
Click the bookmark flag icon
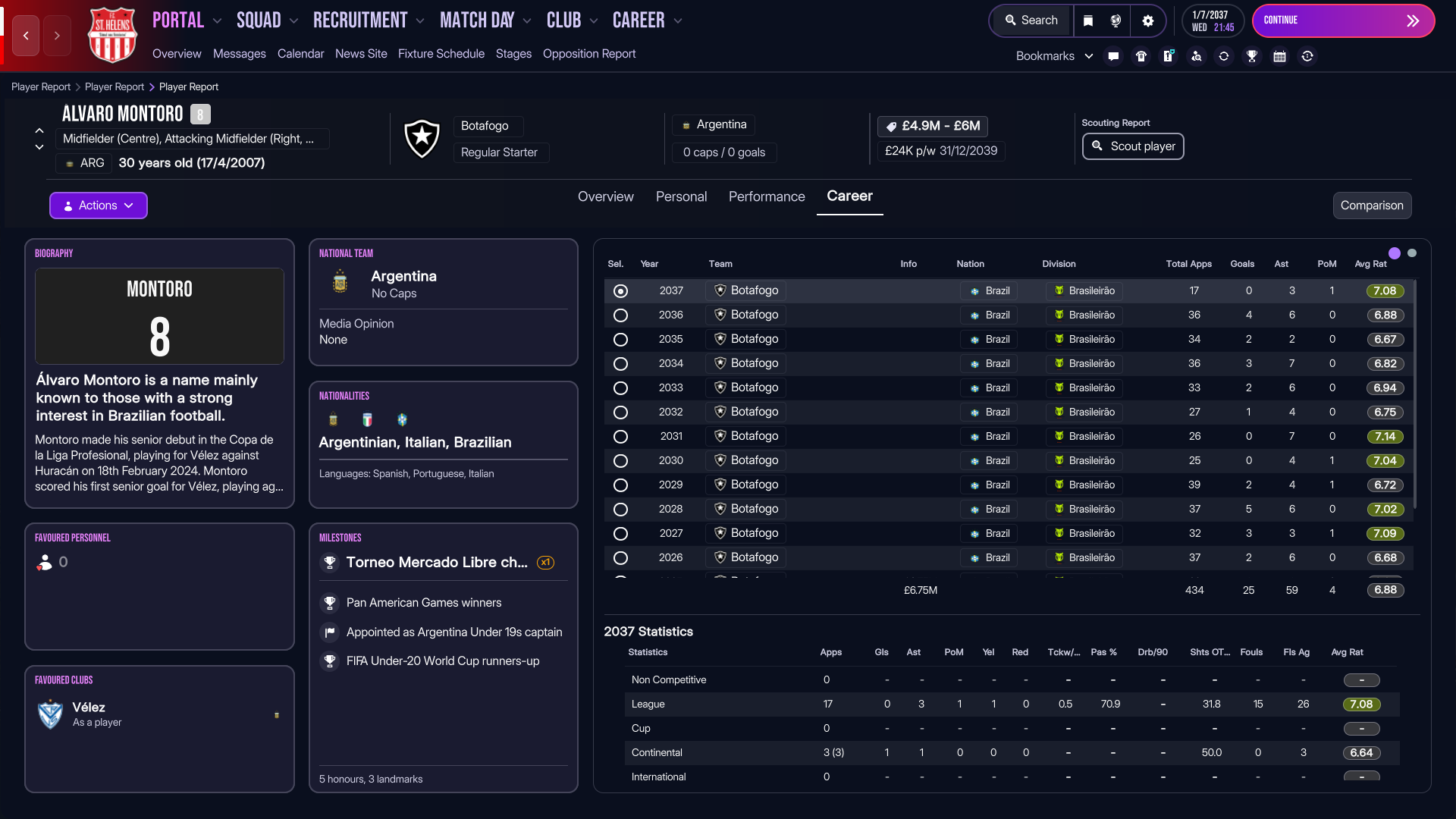[x=1088, y=20]
